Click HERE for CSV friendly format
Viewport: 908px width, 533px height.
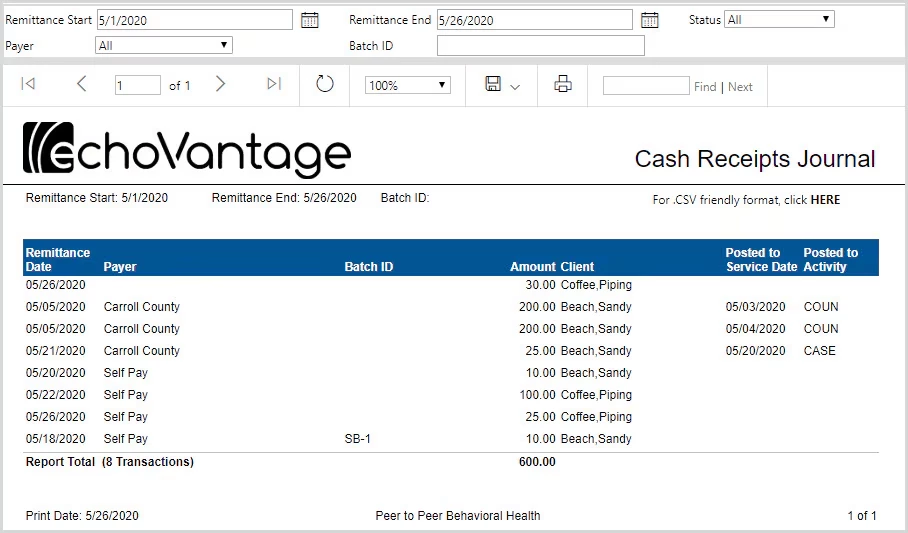click(x=825, y=200)
